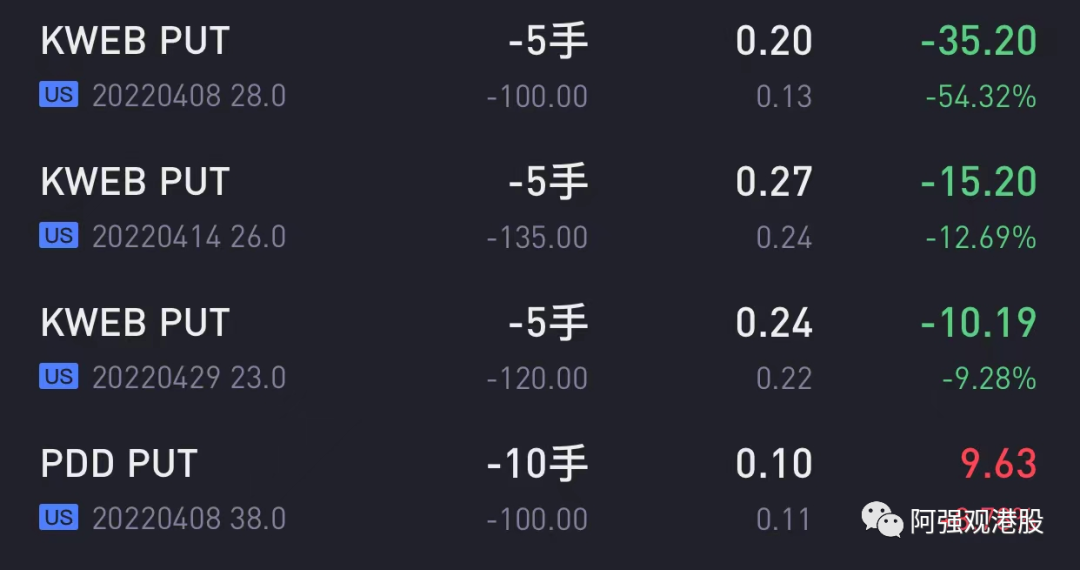The image size is (1080, 570).
Task: Click the -35.20 profit value
Action: (x=979, y=41)
